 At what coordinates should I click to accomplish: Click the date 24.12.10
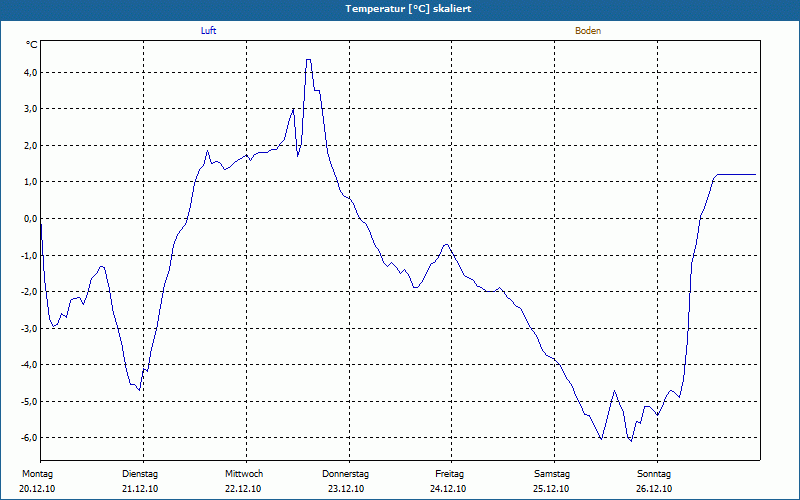point(448,489)
